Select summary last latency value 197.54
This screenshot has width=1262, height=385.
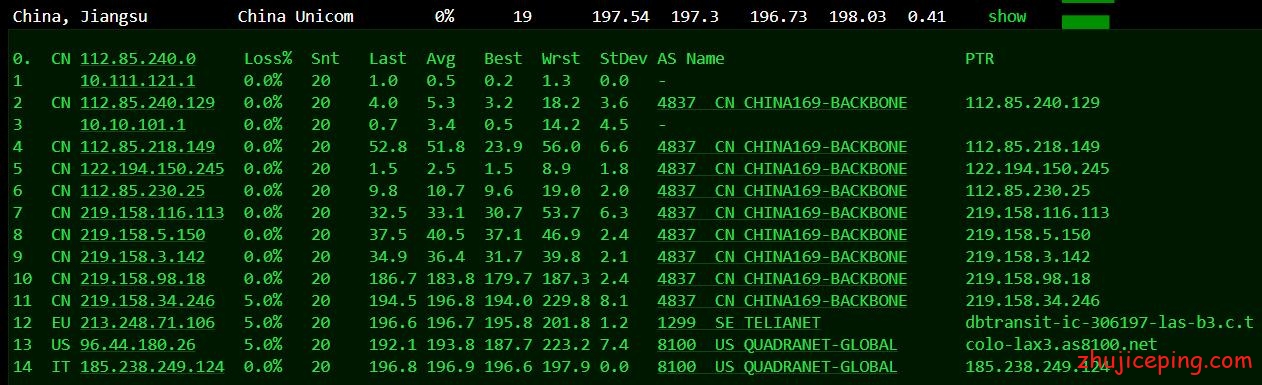tap(621, 16)
